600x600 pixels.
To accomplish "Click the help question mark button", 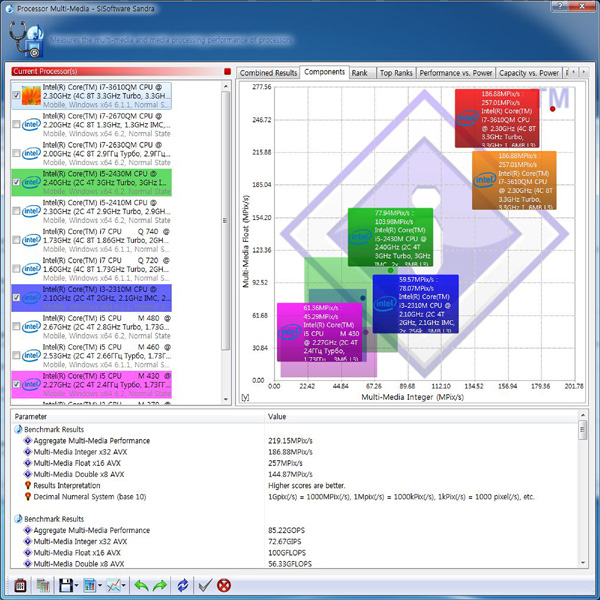I will click(x=561, y=6).
